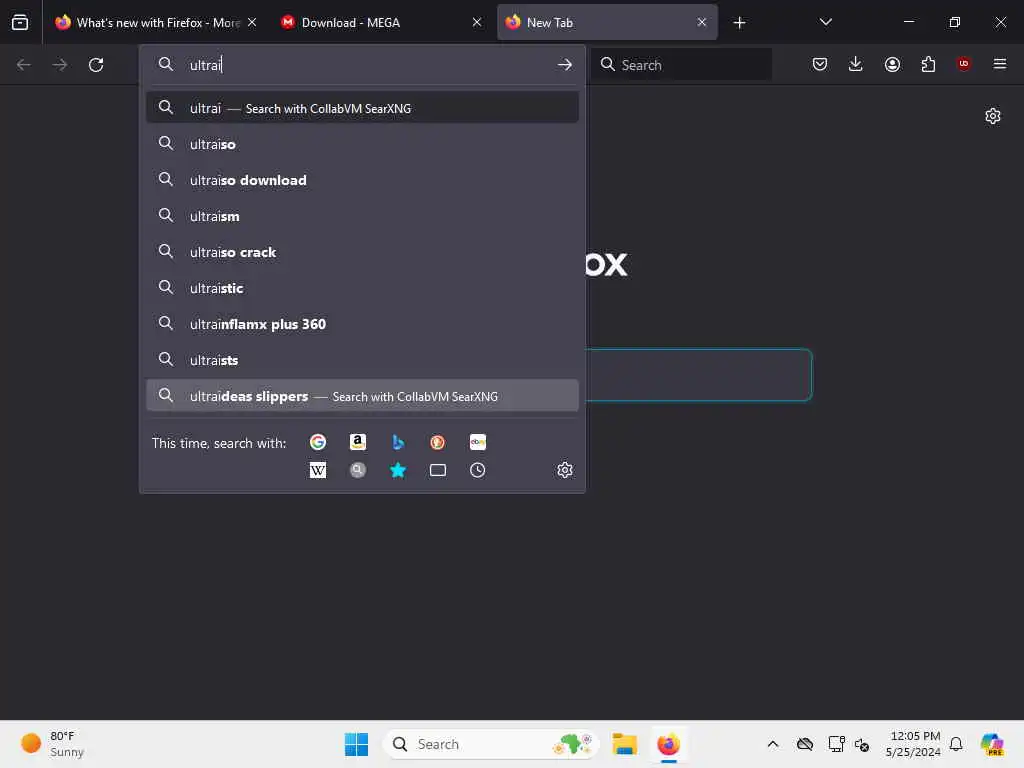Search this time with Amazon

[357, 442]
